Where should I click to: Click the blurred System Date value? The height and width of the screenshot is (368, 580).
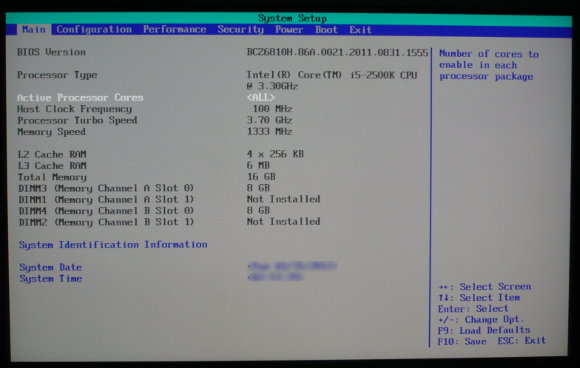[292, 266]
